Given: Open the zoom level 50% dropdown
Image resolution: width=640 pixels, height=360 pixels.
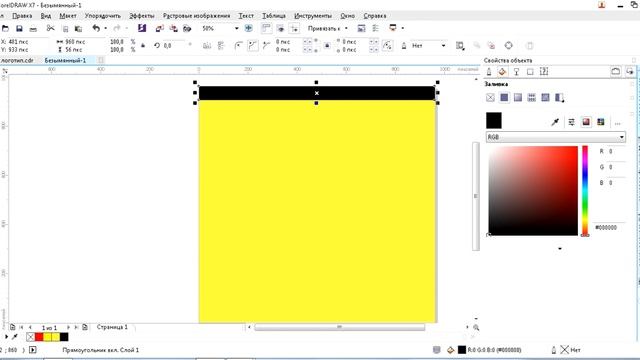Looking at the screenshot, I should 236,29.
